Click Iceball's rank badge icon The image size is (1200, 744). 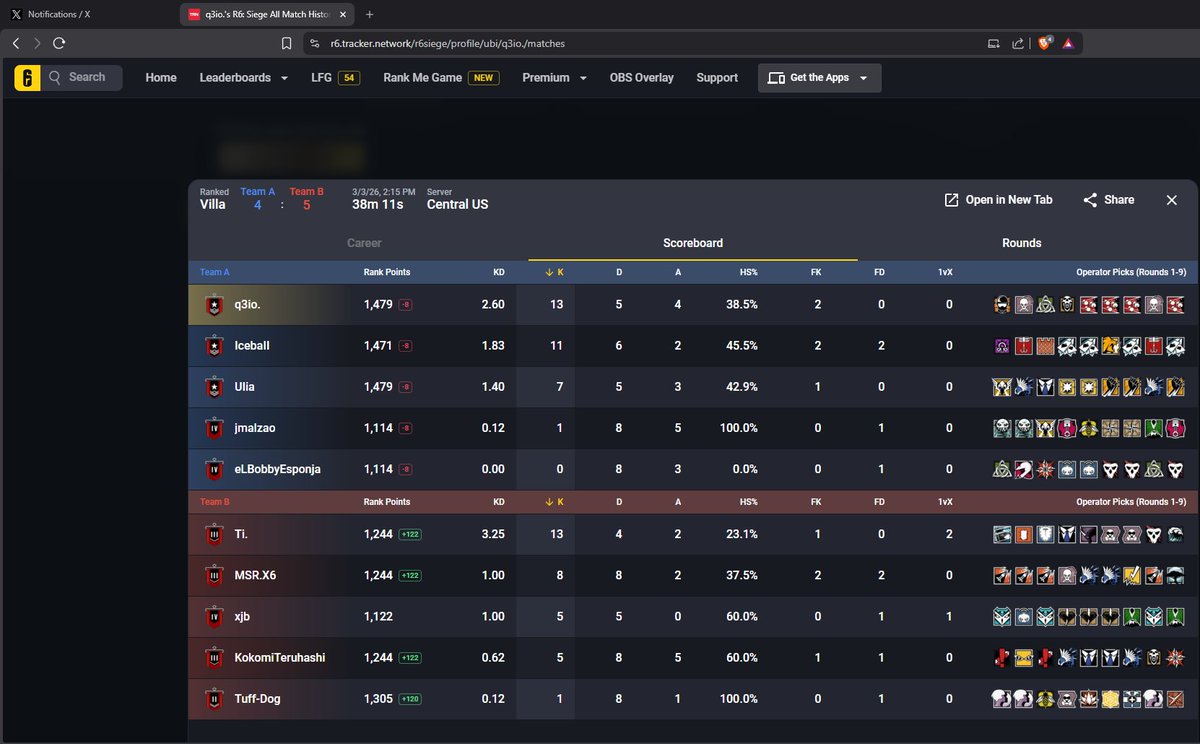[x=212, y=346]
